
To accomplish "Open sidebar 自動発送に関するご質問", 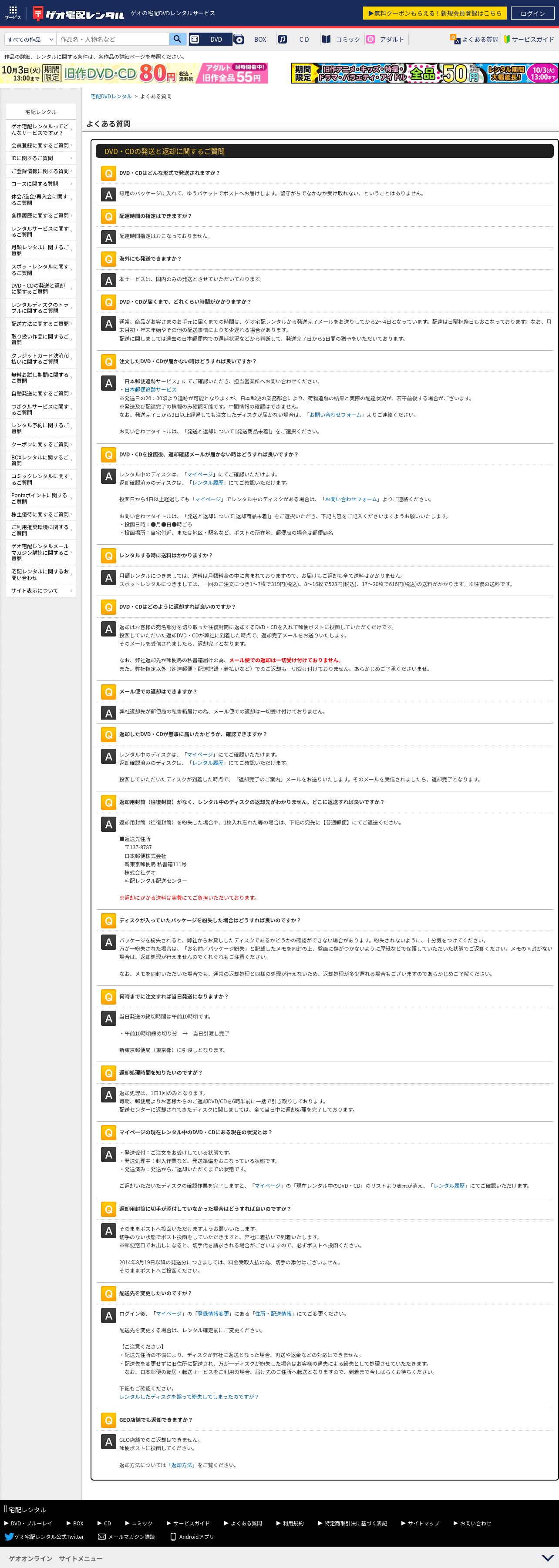I will coord(41,394).
